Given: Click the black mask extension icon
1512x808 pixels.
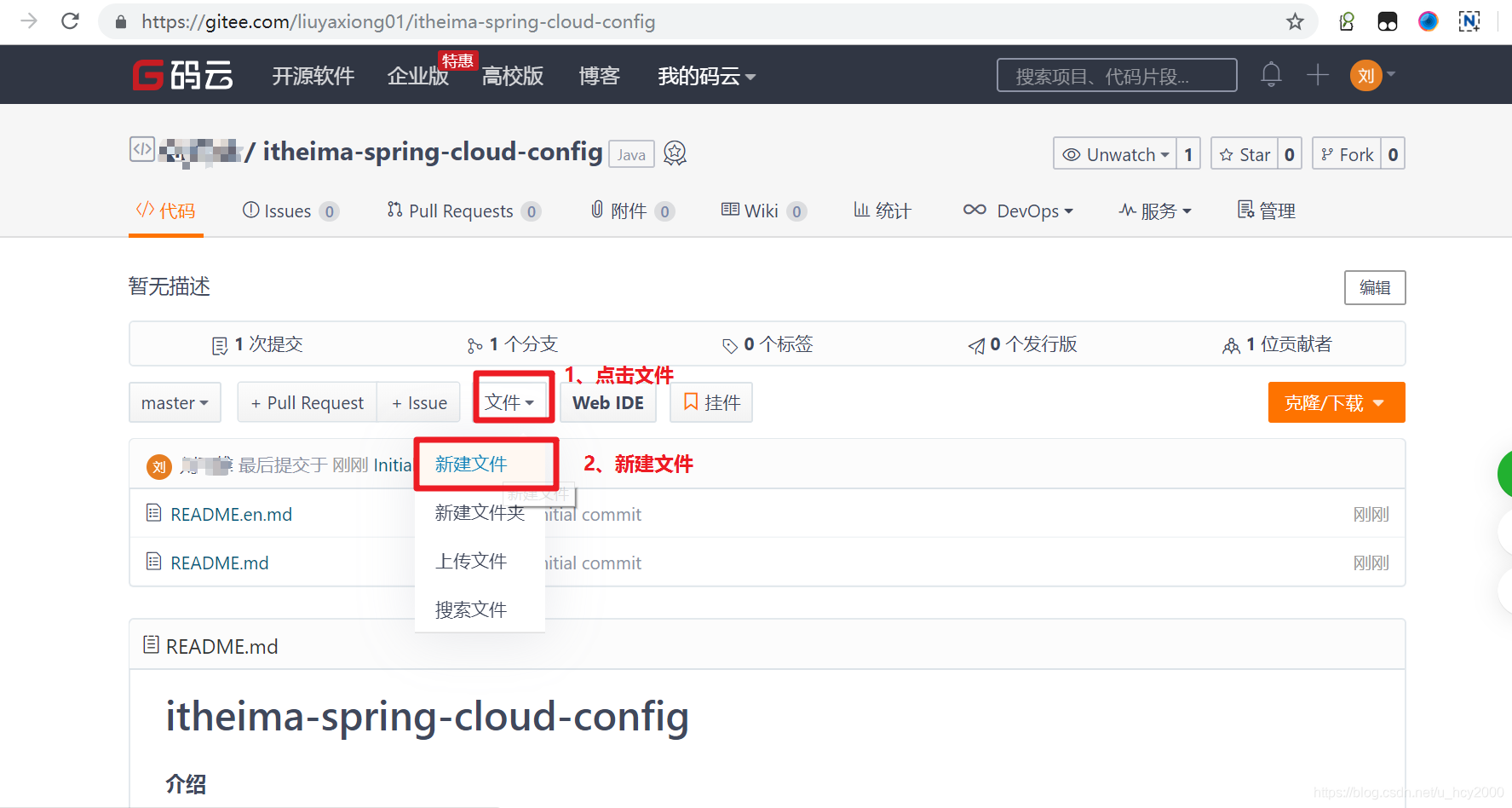Looking at the screenshot, I should [1388, 21].
